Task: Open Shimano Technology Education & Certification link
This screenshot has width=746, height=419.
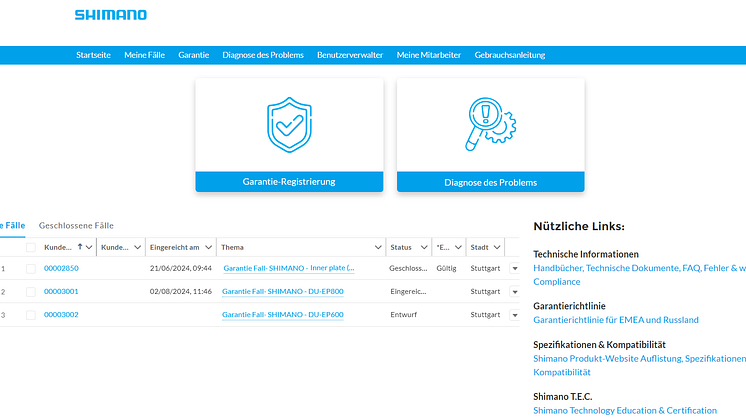Action: tap(625, 410)
